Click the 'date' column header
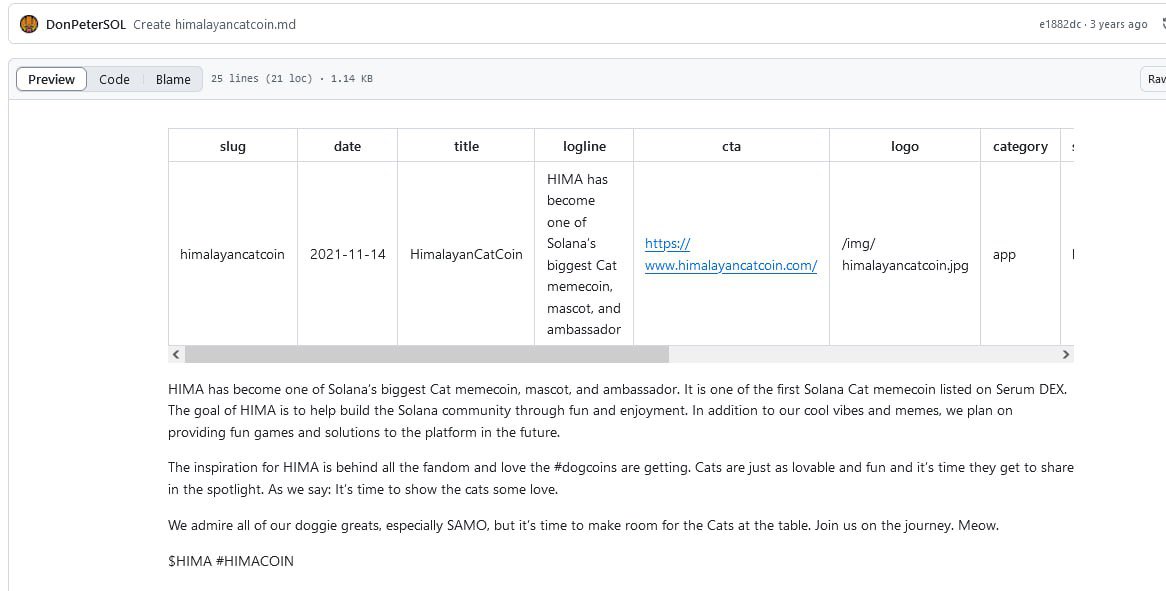Screen dimensions: 1166x591 [347, 146]
